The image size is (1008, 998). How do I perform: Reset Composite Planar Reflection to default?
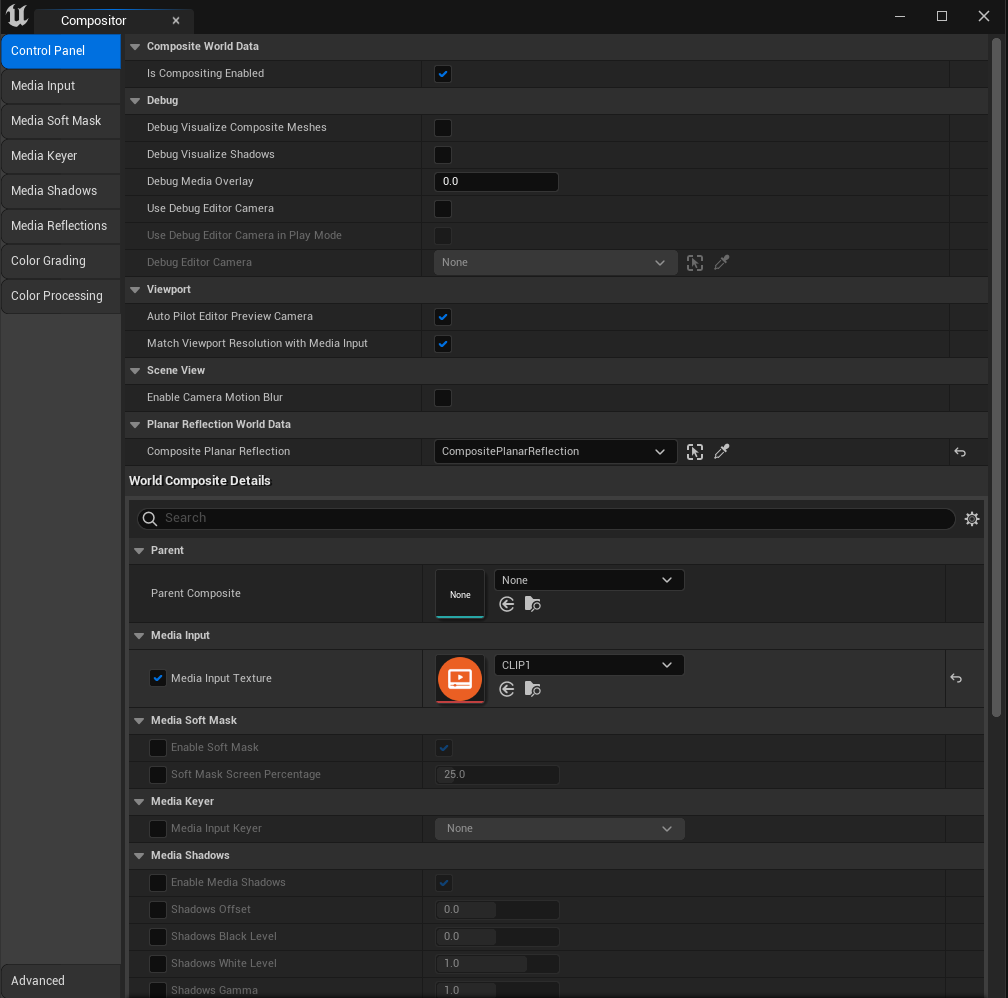pos(960,452)
